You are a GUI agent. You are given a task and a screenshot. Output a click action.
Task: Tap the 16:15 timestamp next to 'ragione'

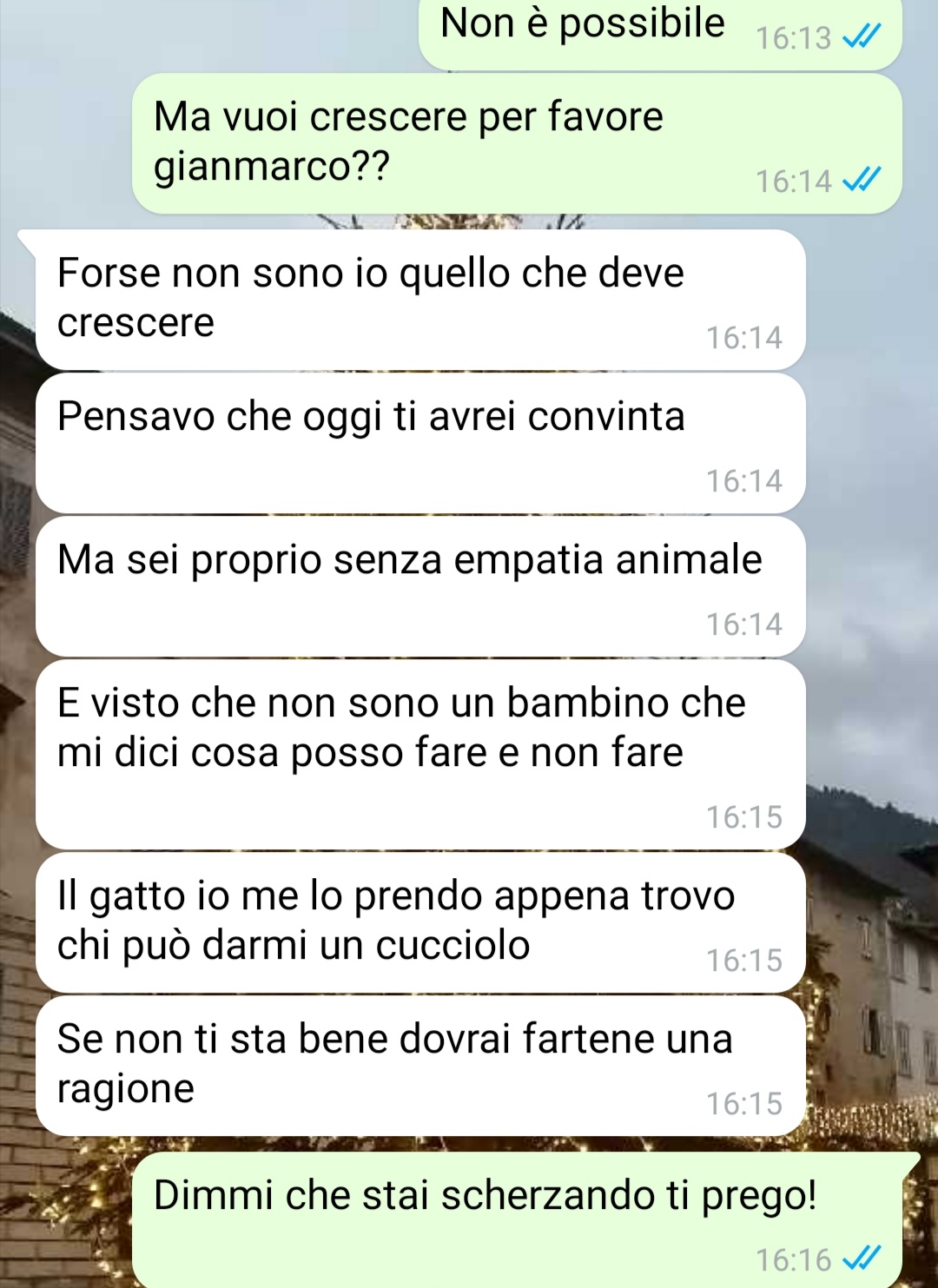coord(744,1103)
